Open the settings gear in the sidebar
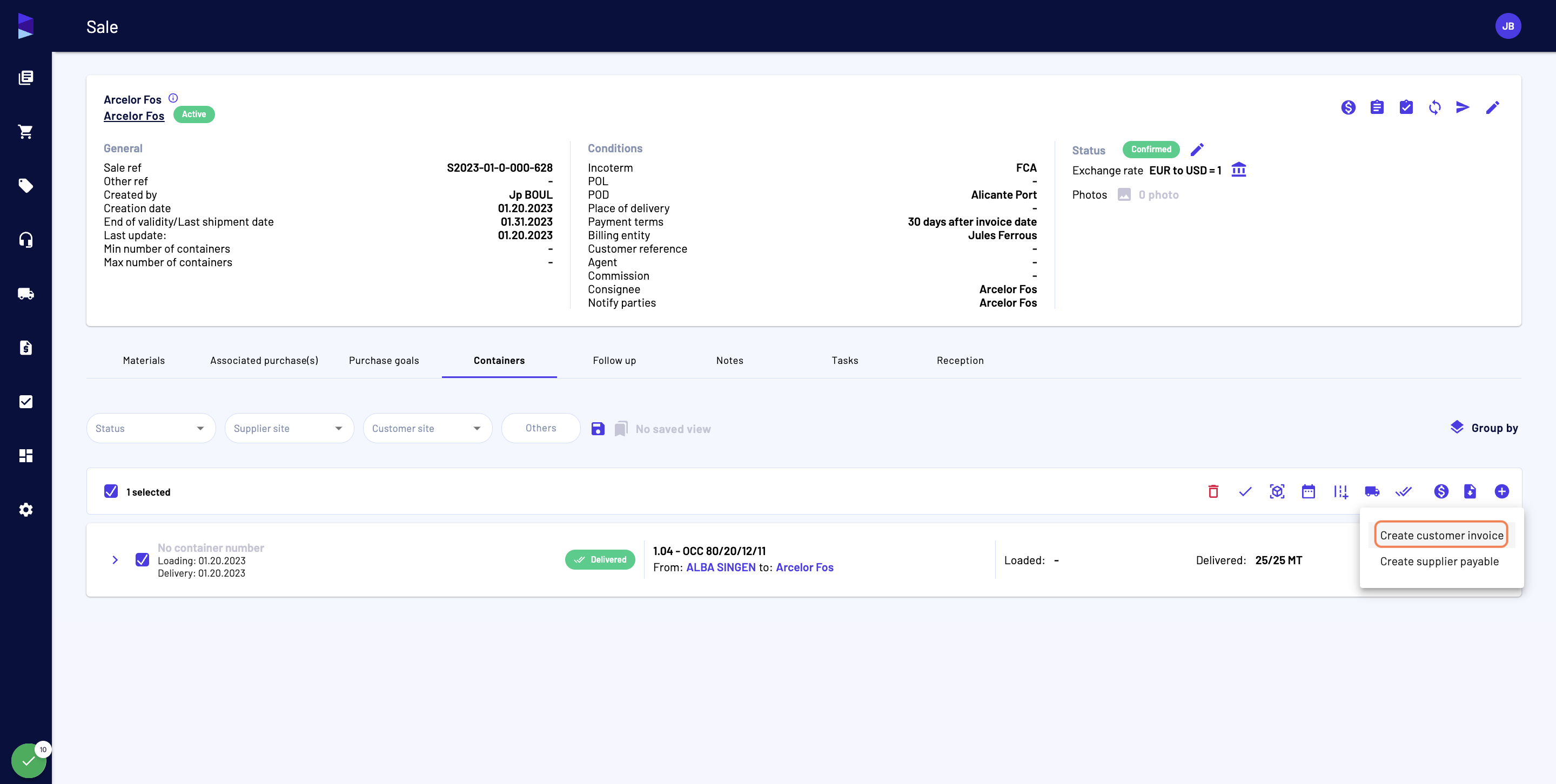 click(x=25, y=510)
